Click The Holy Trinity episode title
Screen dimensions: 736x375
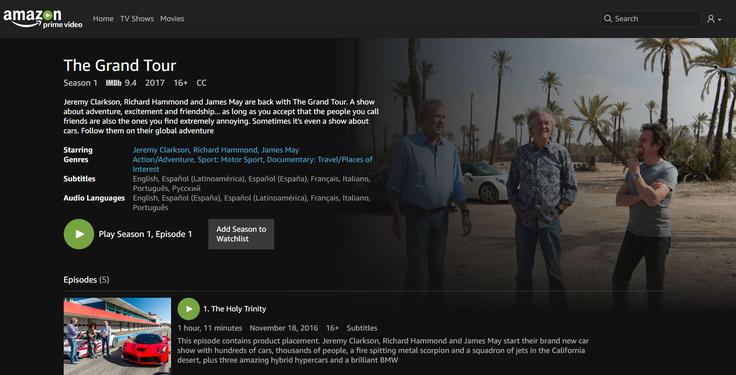tap(235, 309)
